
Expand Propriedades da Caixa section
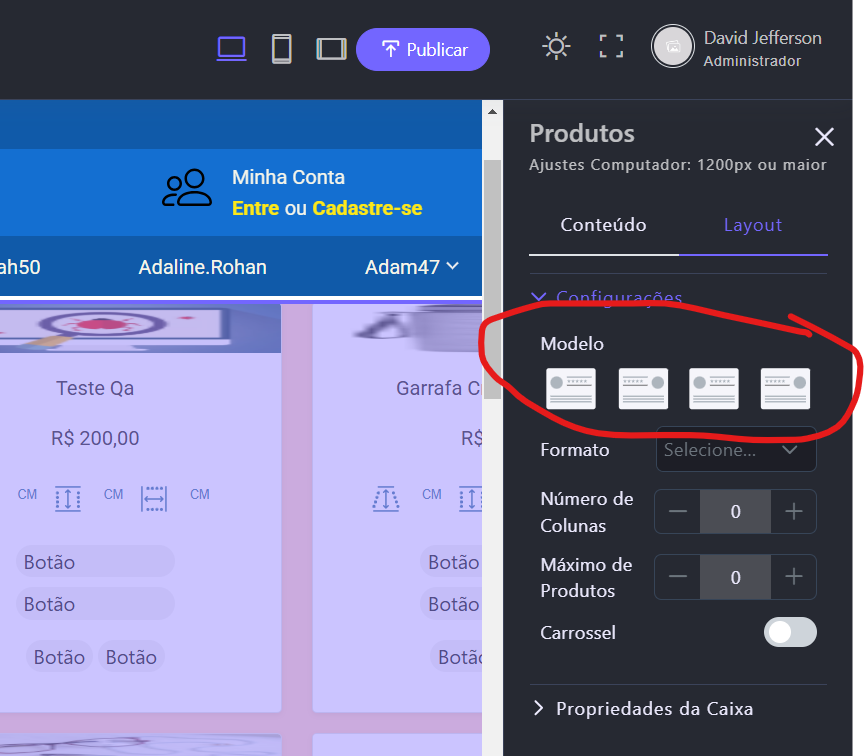(654, 709)
